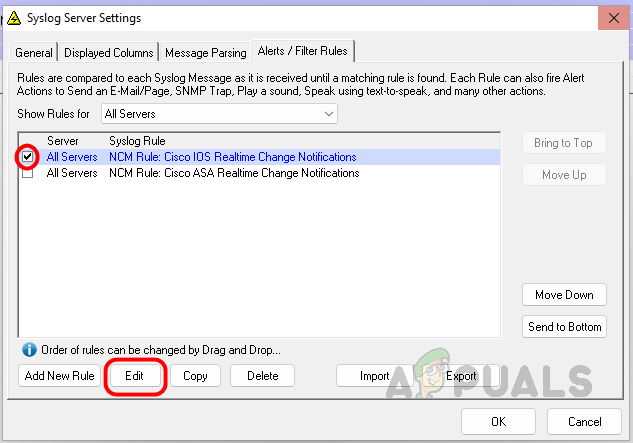
Task: Click the Move Up button
Action: click(564, 174)
